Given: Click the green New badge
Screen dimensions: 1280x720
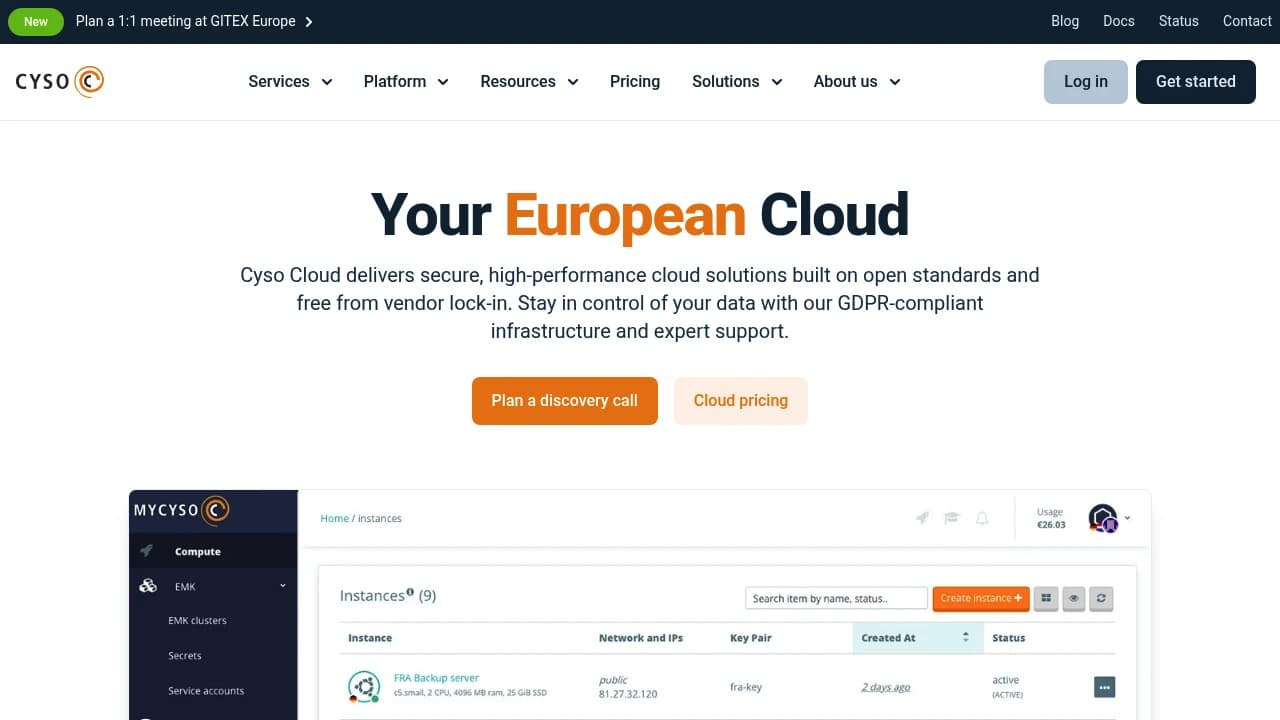Looking at the screenshot, I should 36,21.
